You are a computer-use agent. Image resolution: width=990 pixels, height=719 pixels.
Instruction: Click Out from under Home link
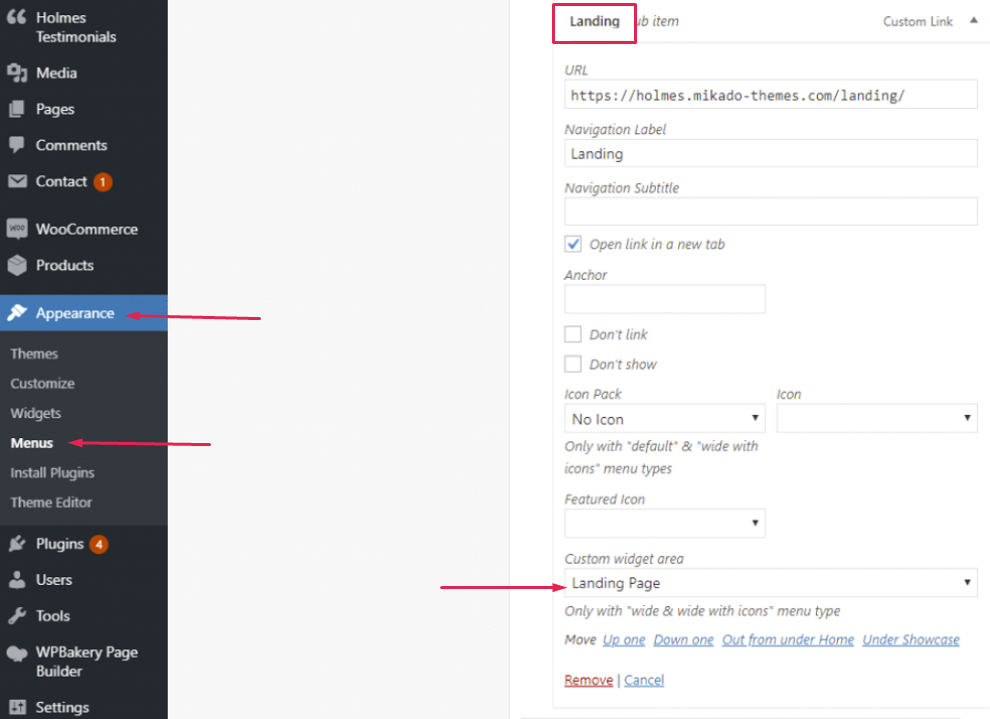pos(788,639)
